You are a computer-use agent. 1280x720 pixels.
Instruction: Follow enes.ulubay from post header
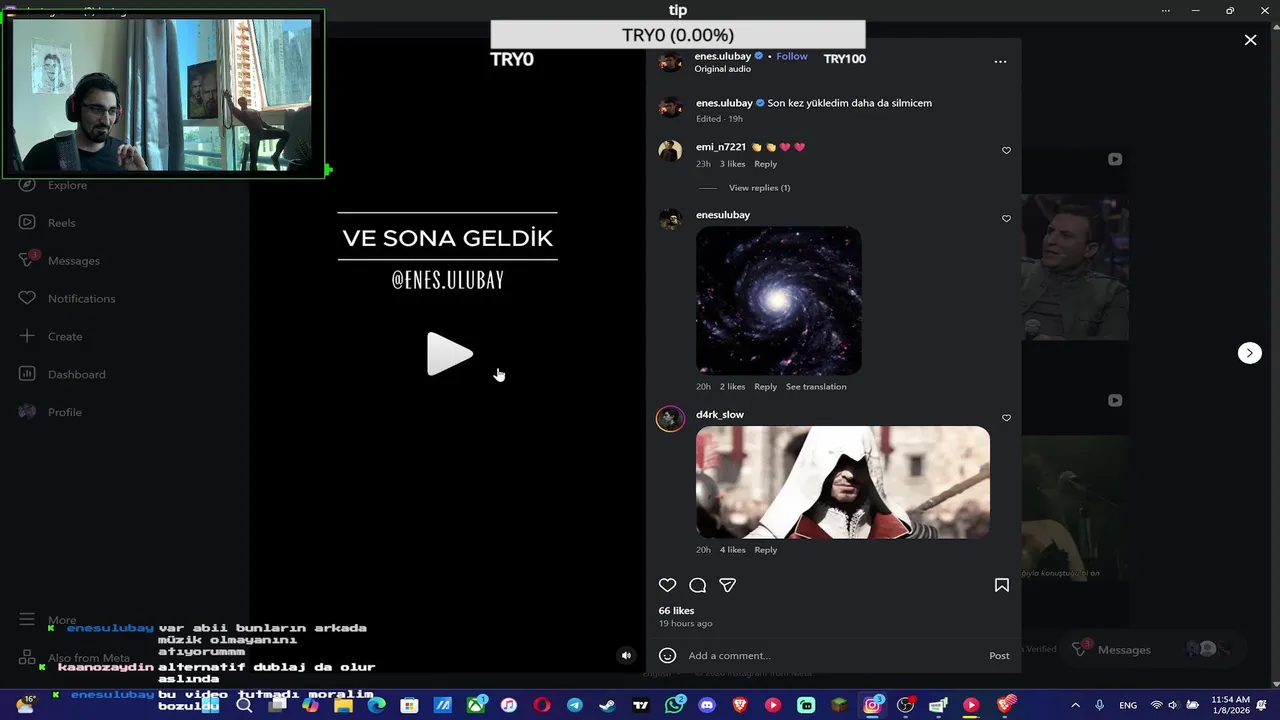(x=792, y=56)
